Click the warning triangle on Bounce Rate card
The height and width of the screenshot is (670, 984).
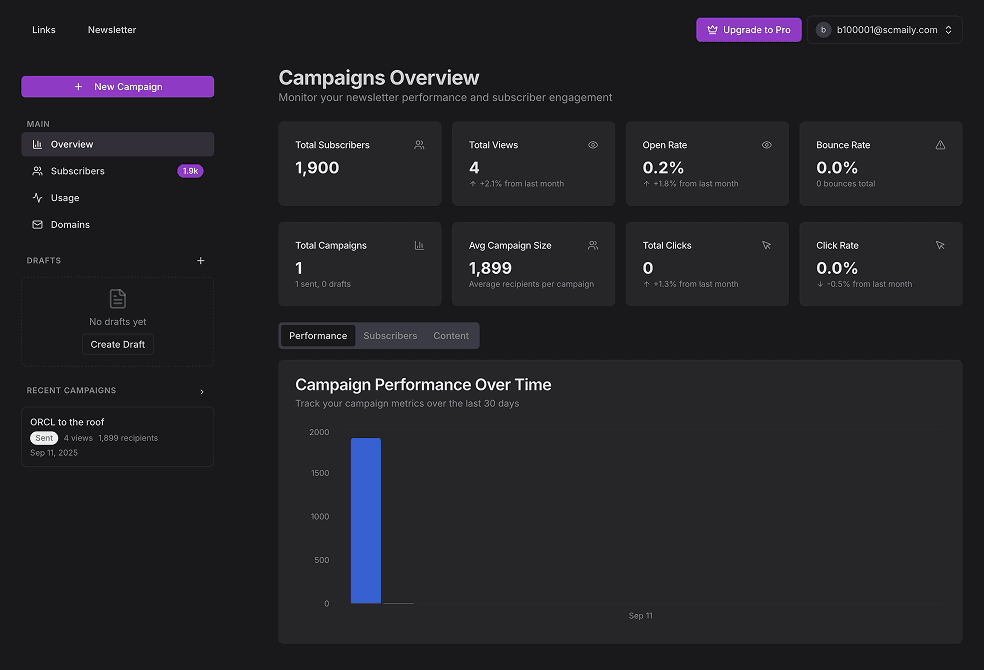(x=940, y=144)
